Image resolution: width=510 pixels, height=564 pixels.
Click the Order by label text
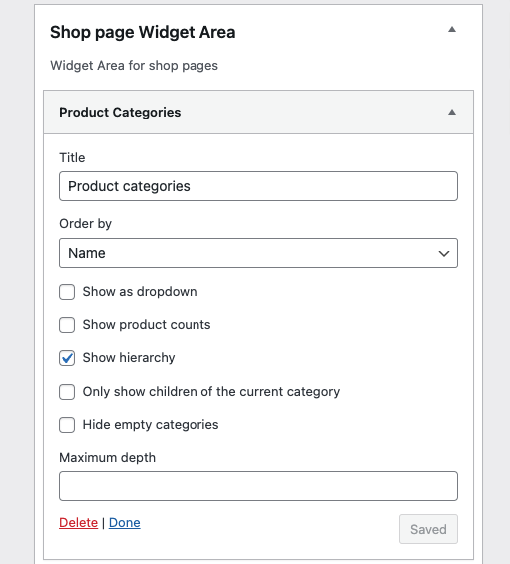(86, 224)
